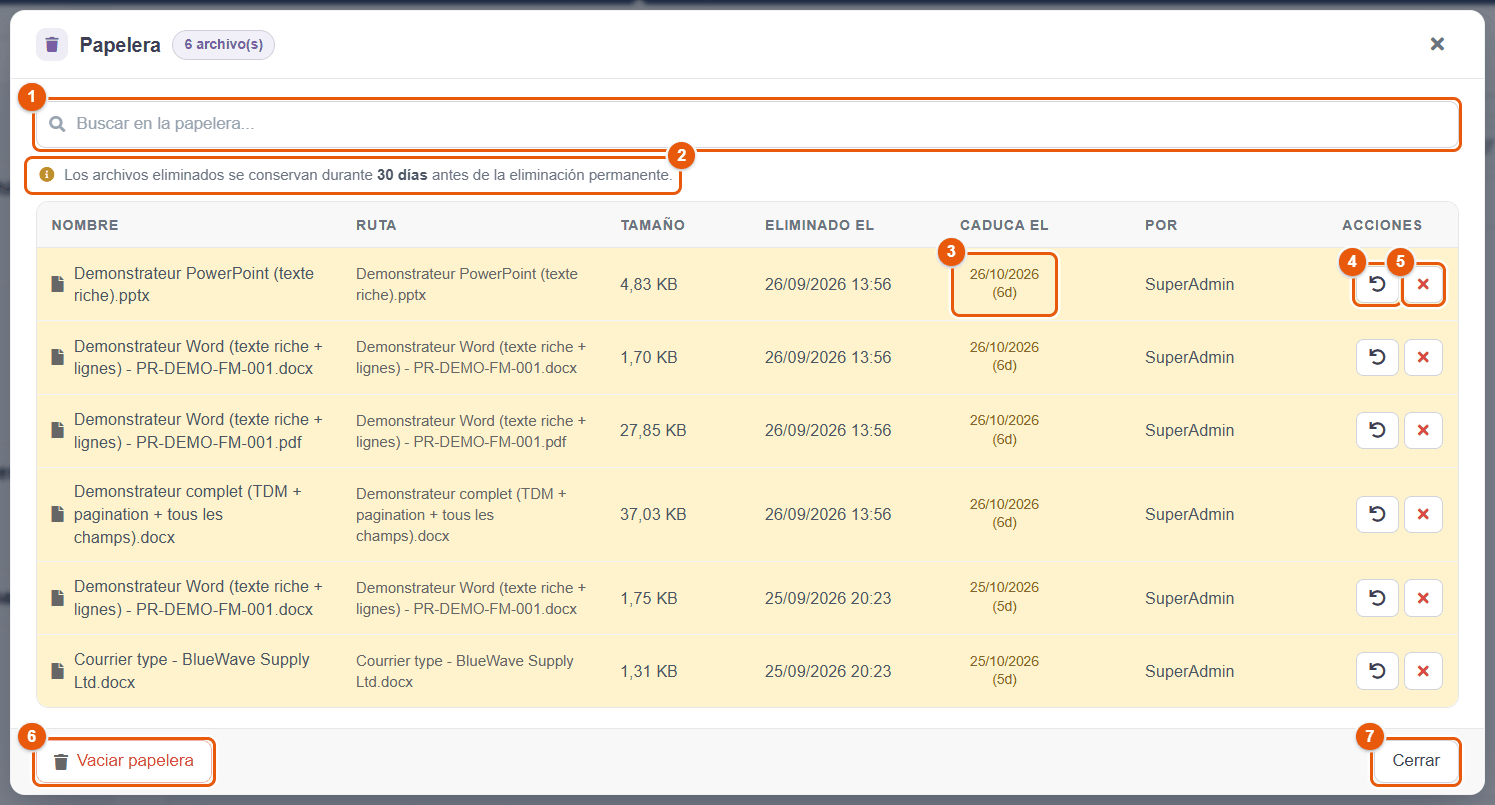This screenshot has width=1495, height=805.
Task: Click the Papelera dialog title
Action: coord(120,45)
